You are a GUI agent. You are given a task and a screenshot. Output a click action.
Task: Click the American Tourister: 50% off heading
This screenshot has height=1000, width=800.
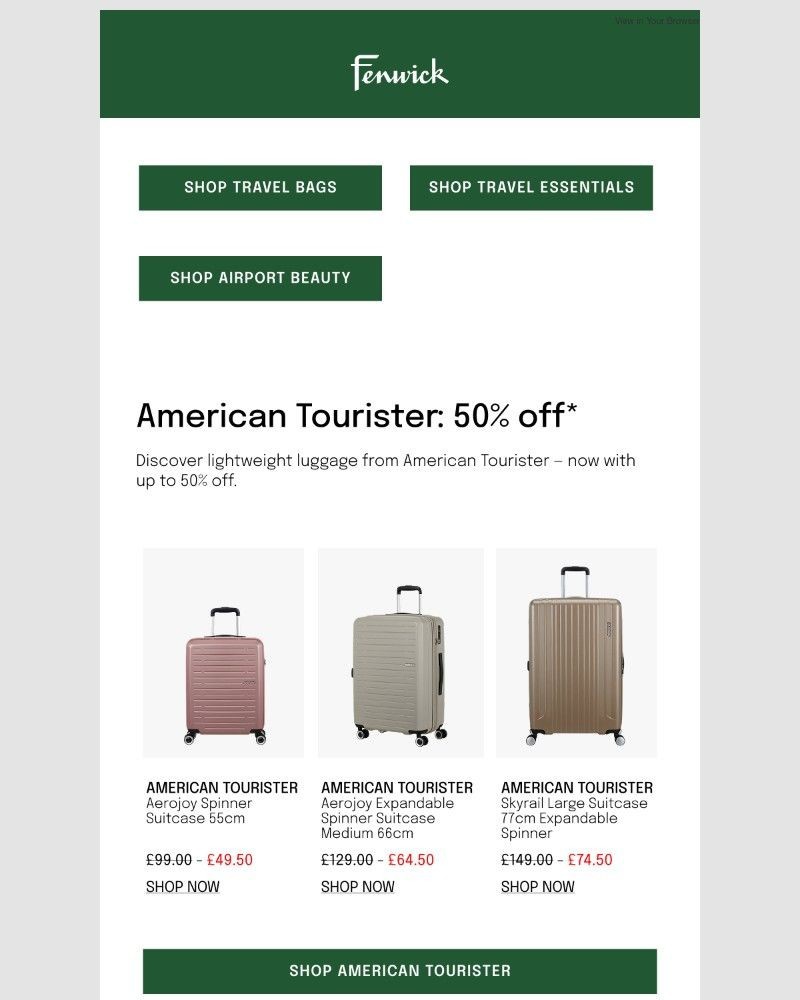coord(357,415)
